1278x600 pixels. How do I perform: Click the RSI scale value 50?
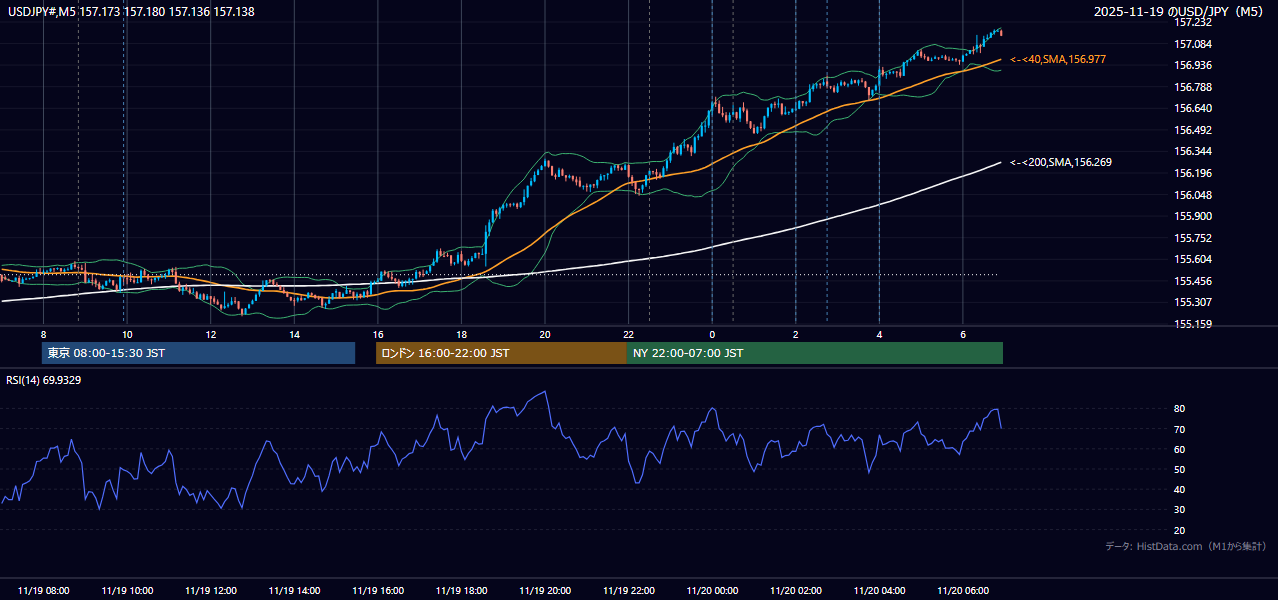click(1180, 469)
